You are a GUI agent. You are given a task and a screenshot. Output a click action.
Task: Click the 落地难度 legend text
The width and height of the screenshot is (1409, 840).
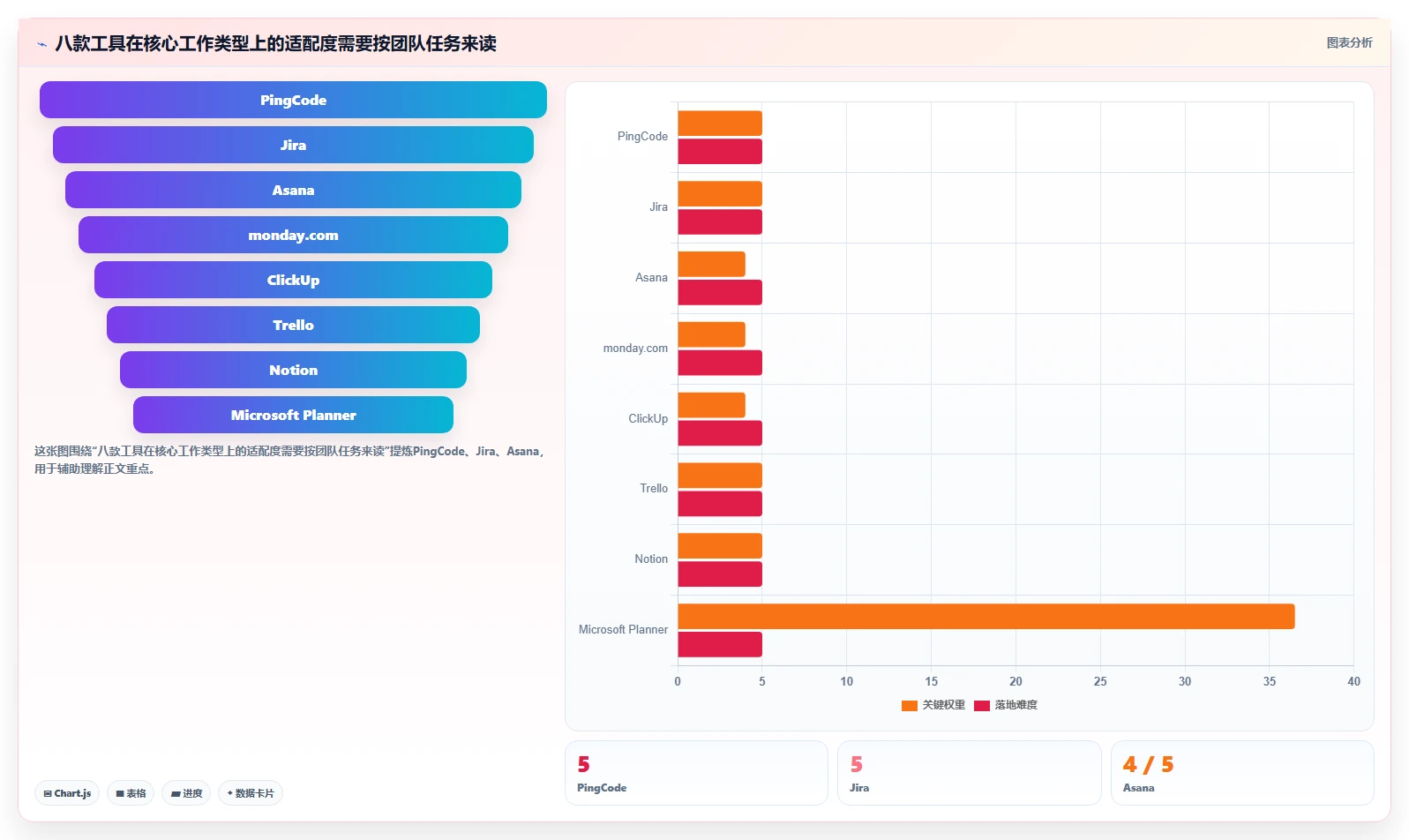1016,705
